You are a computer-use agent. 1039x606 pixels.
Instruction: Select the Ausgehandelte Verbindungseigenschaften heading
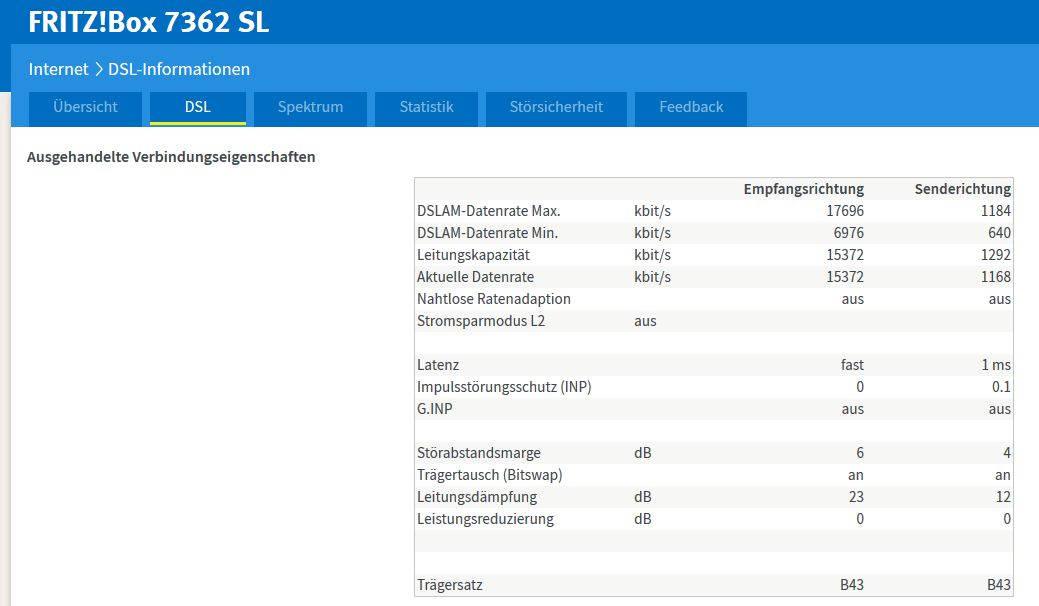click(171, 157)
